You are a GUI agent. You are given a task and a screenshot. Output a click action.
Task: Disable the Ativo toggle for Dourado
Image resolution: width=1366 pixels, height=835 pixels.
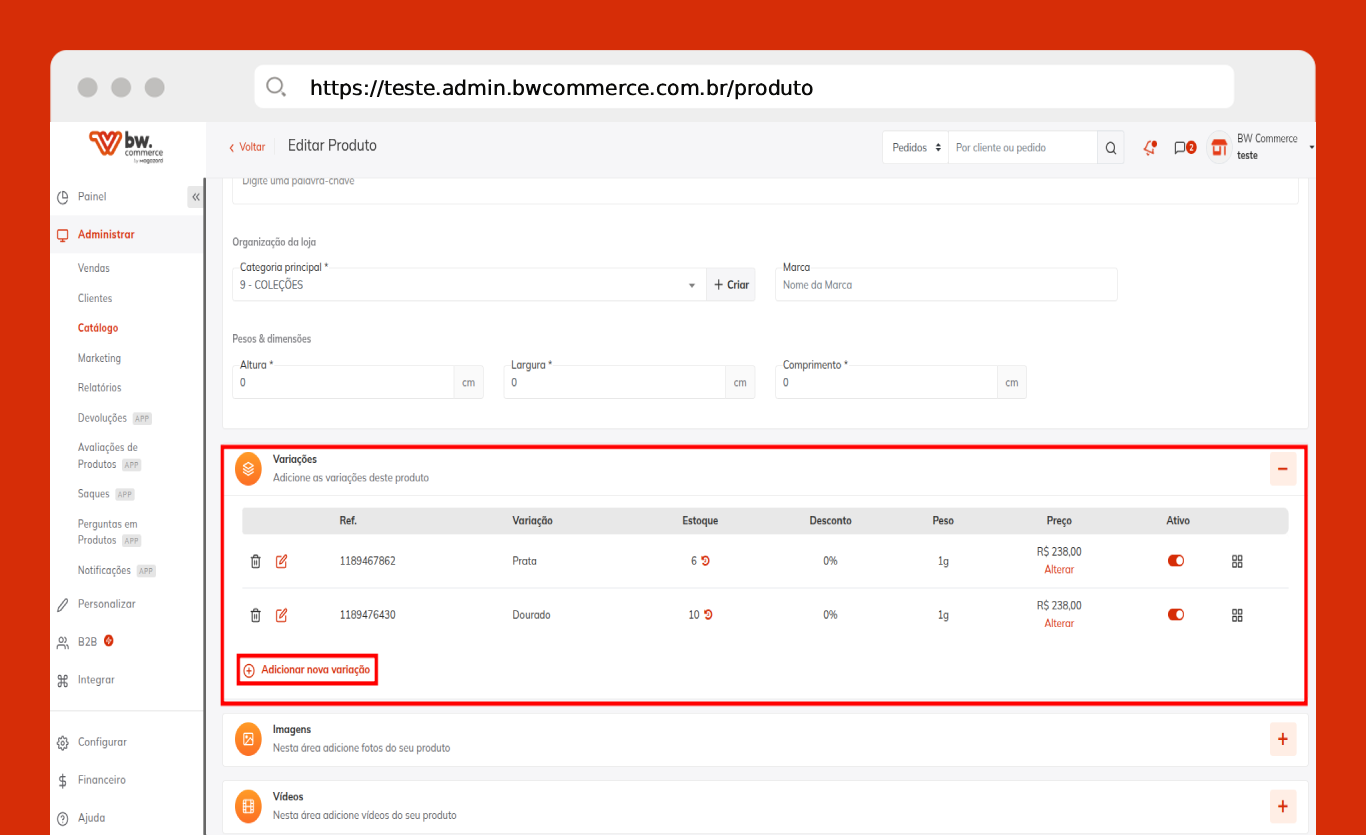(1176, 615)
